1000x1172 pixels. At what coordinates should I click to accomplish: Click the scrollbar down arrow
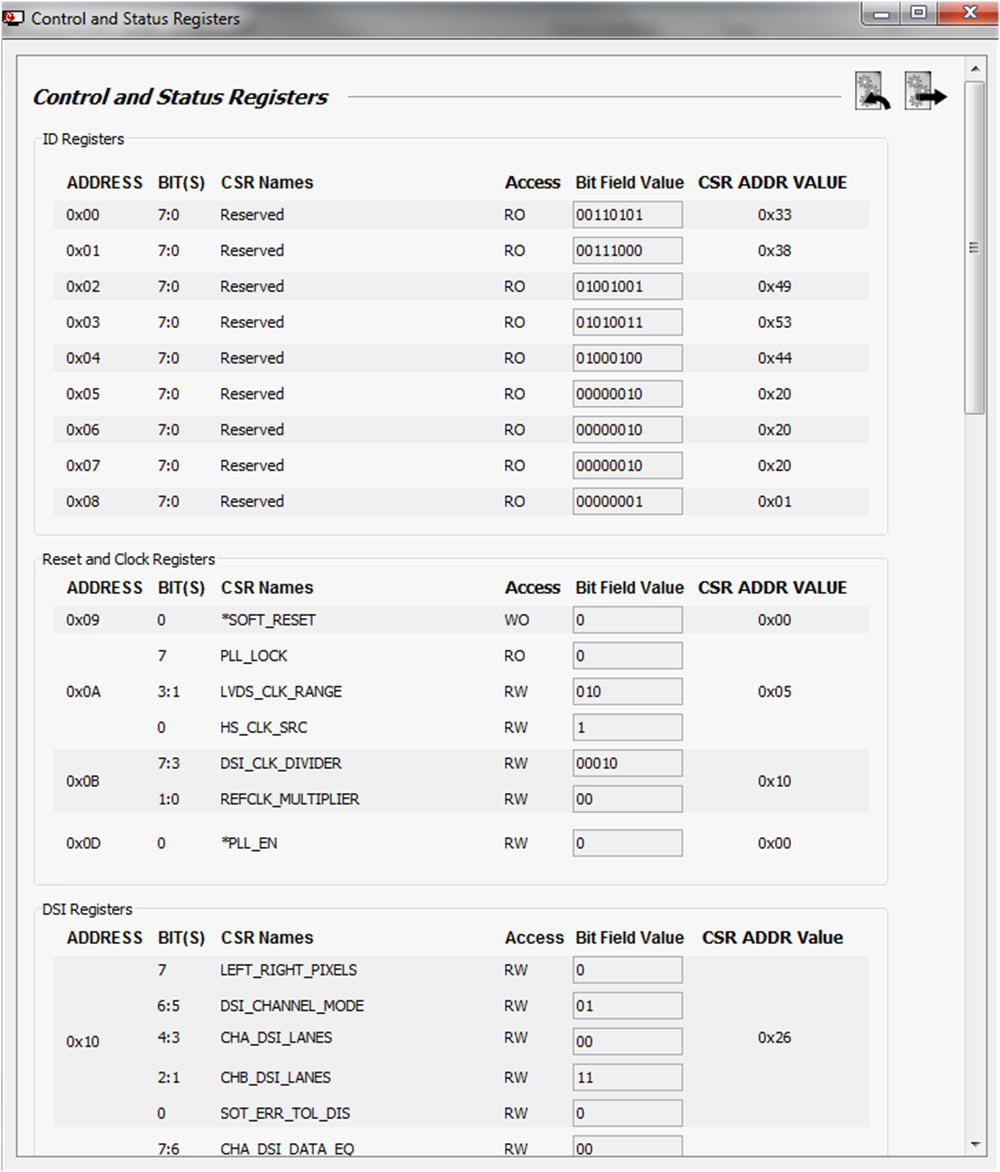(975, 1144)
